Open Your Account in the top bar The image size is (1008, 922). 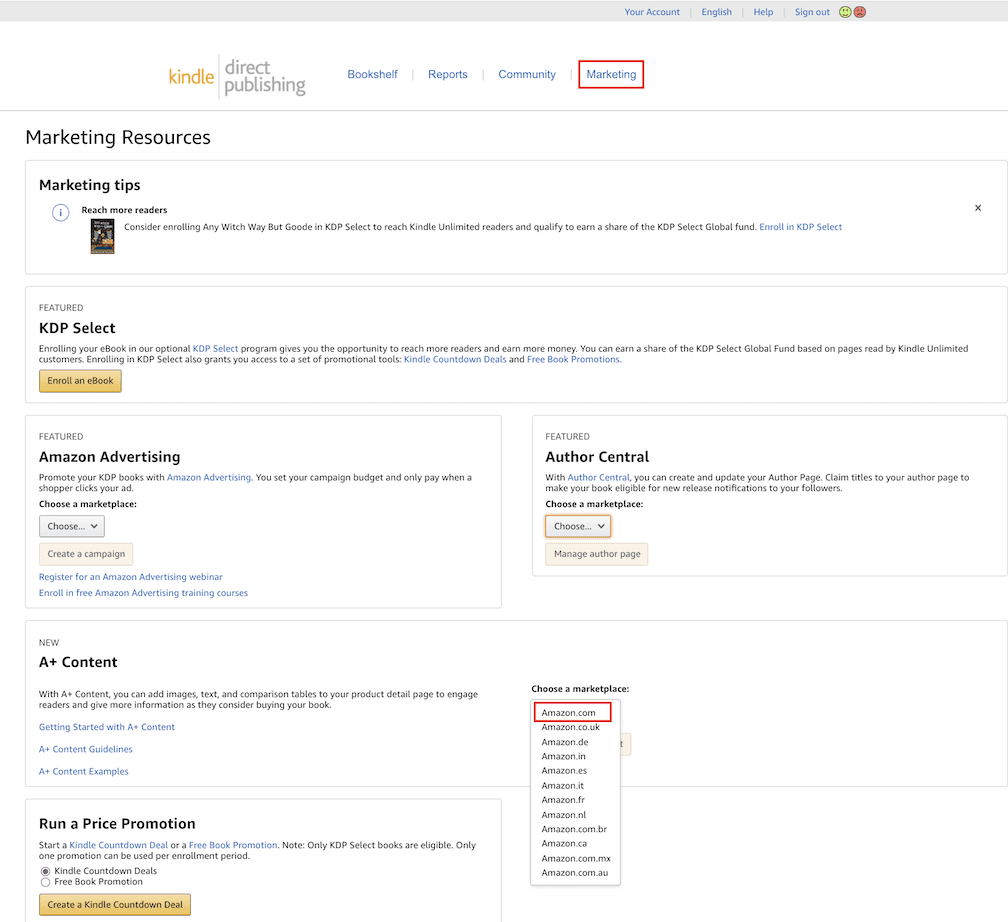pos(652,12)
